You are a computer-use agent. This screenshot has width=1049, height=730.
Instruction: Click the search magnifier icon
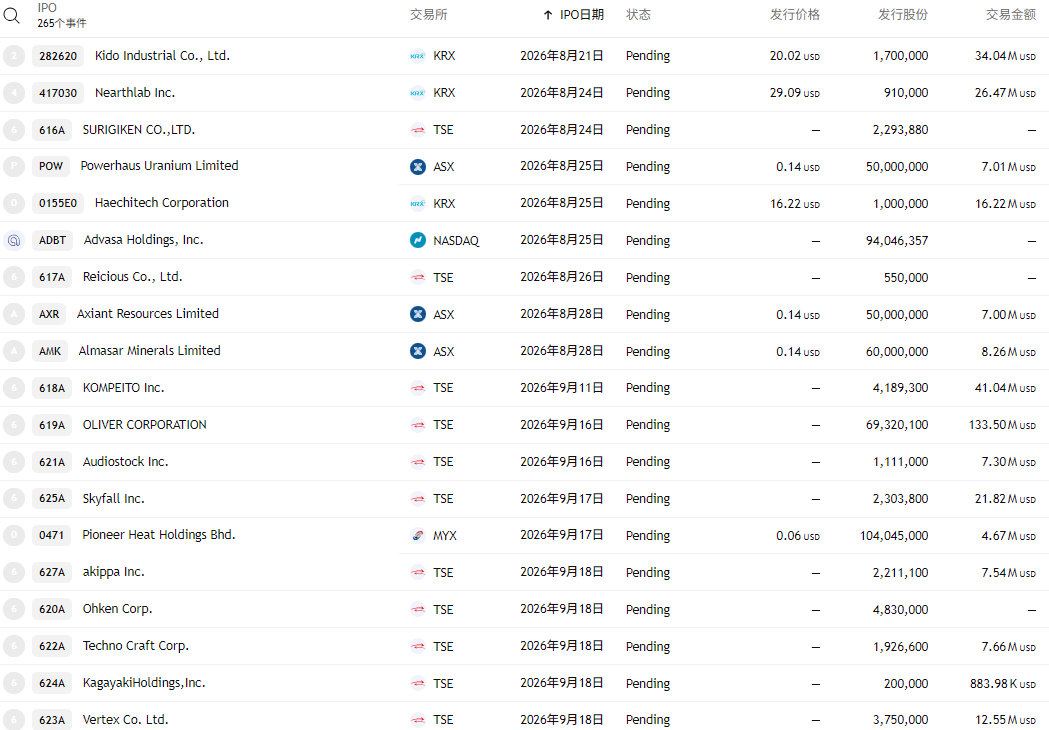[12, 15]
